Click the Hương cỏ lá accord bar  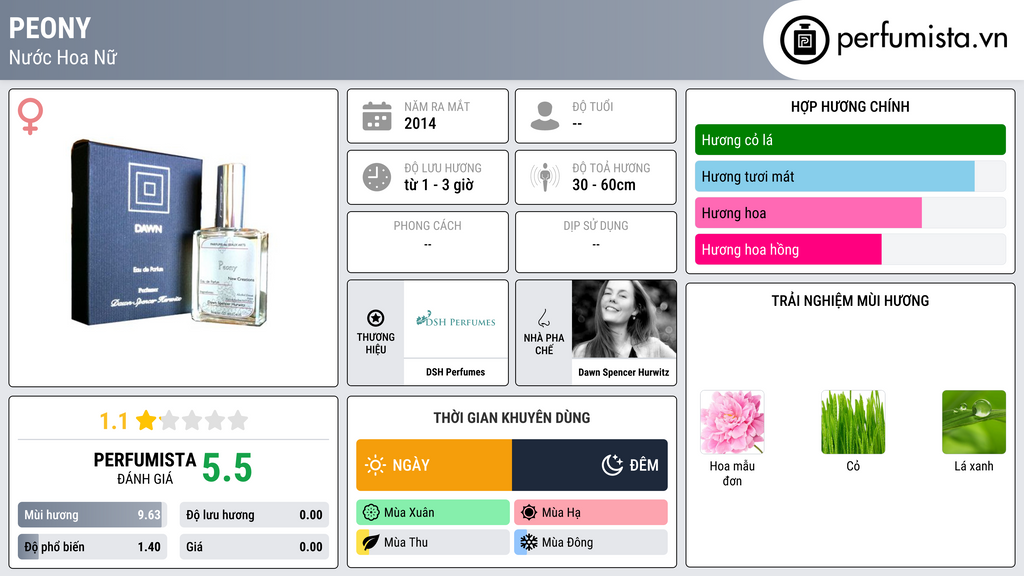(850, 140)
